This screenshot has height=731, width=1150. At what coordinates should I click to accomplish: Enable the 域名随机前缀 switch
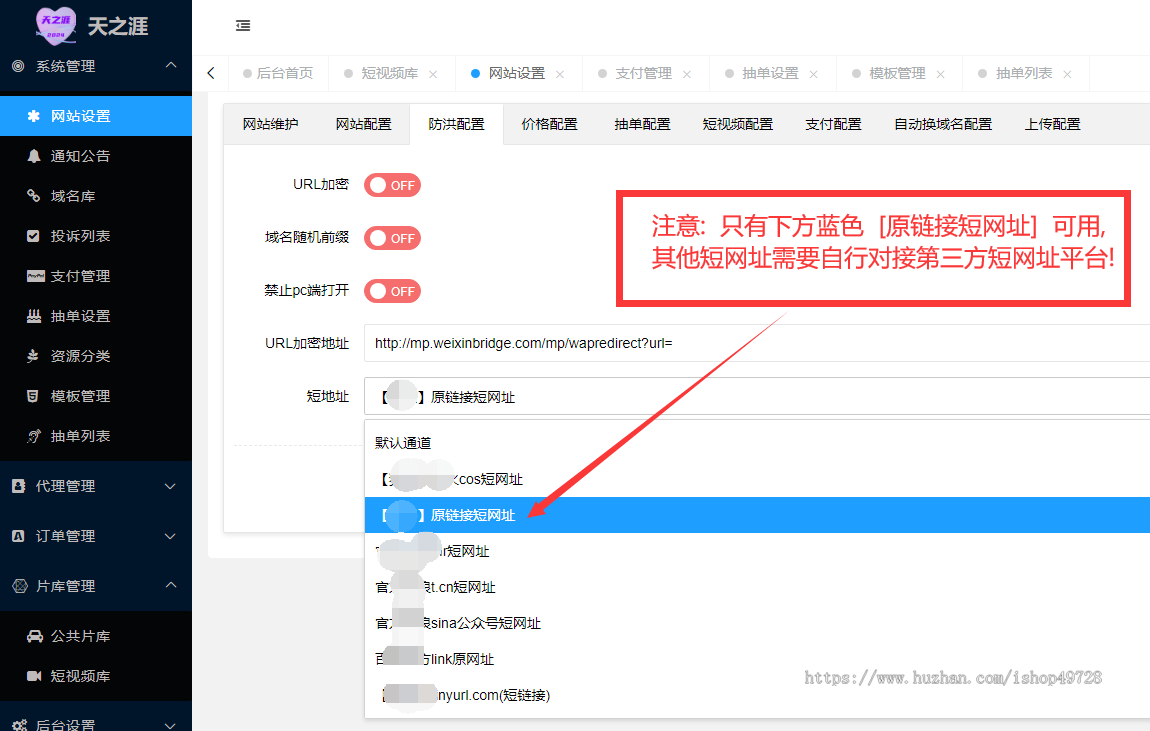tap(392, 238)
